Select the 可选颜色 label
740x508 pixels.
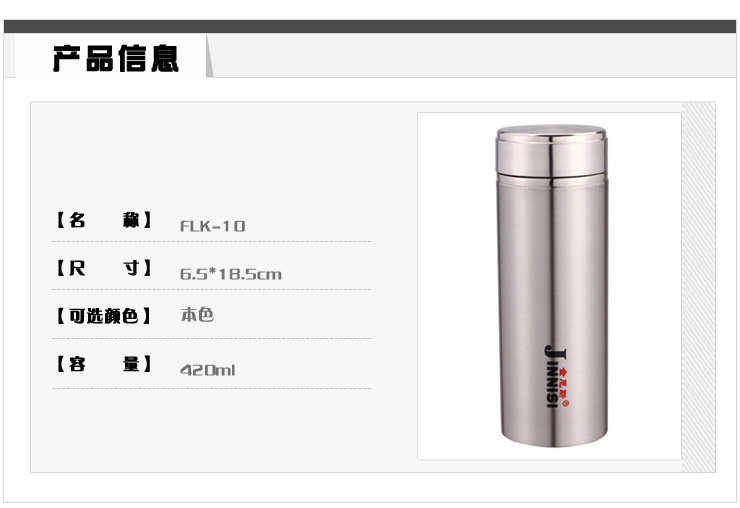pyautogui.click(x=103, y=316)
